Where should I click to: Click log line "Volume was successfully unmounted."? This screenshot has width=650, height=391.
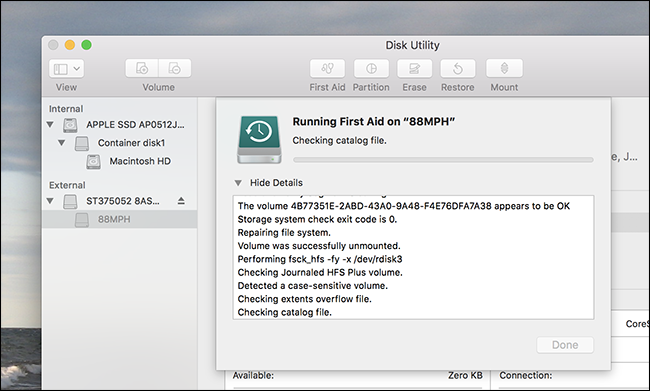[319, 246]
